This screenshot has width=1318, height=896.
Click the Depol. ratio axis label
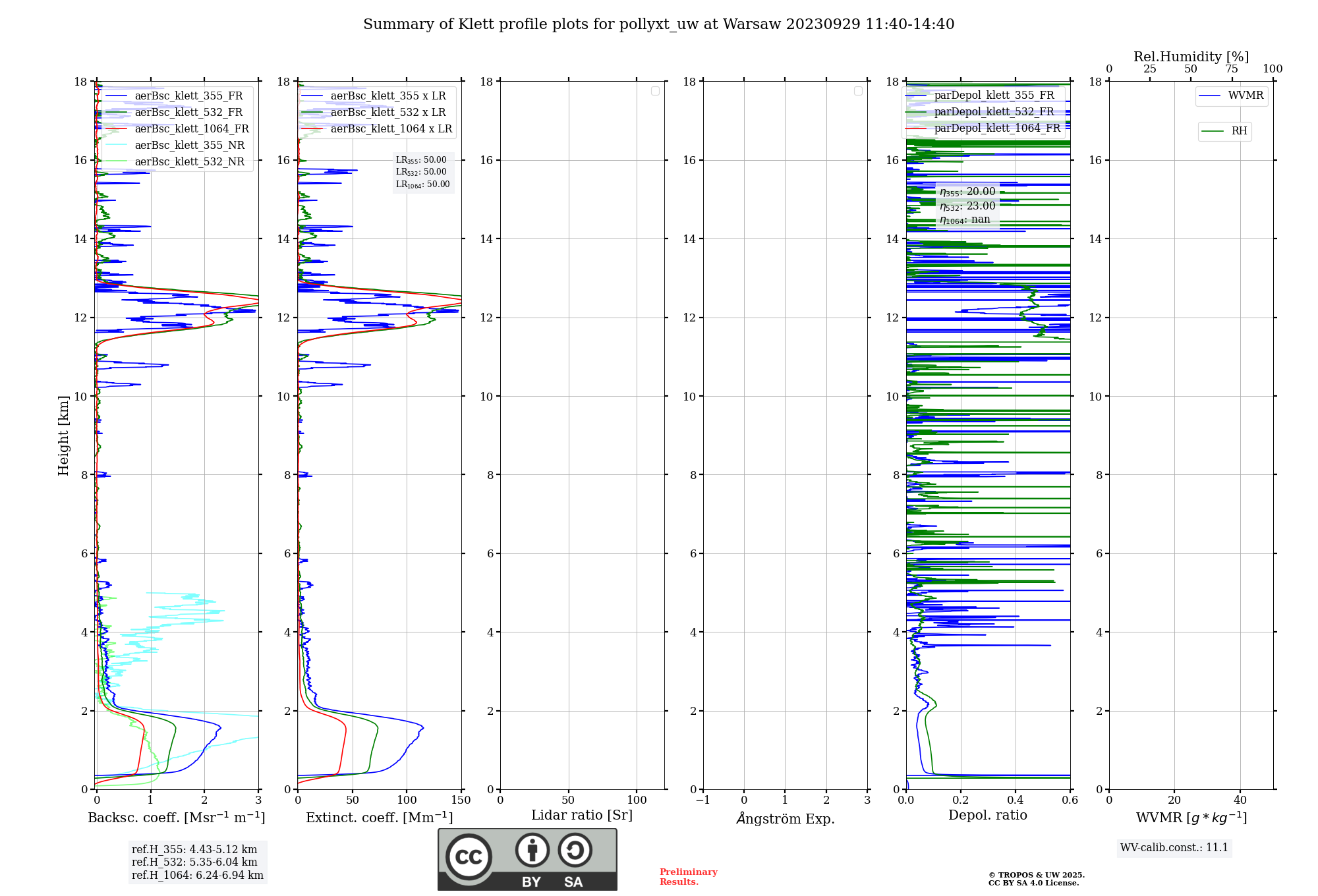pos(988,816)
